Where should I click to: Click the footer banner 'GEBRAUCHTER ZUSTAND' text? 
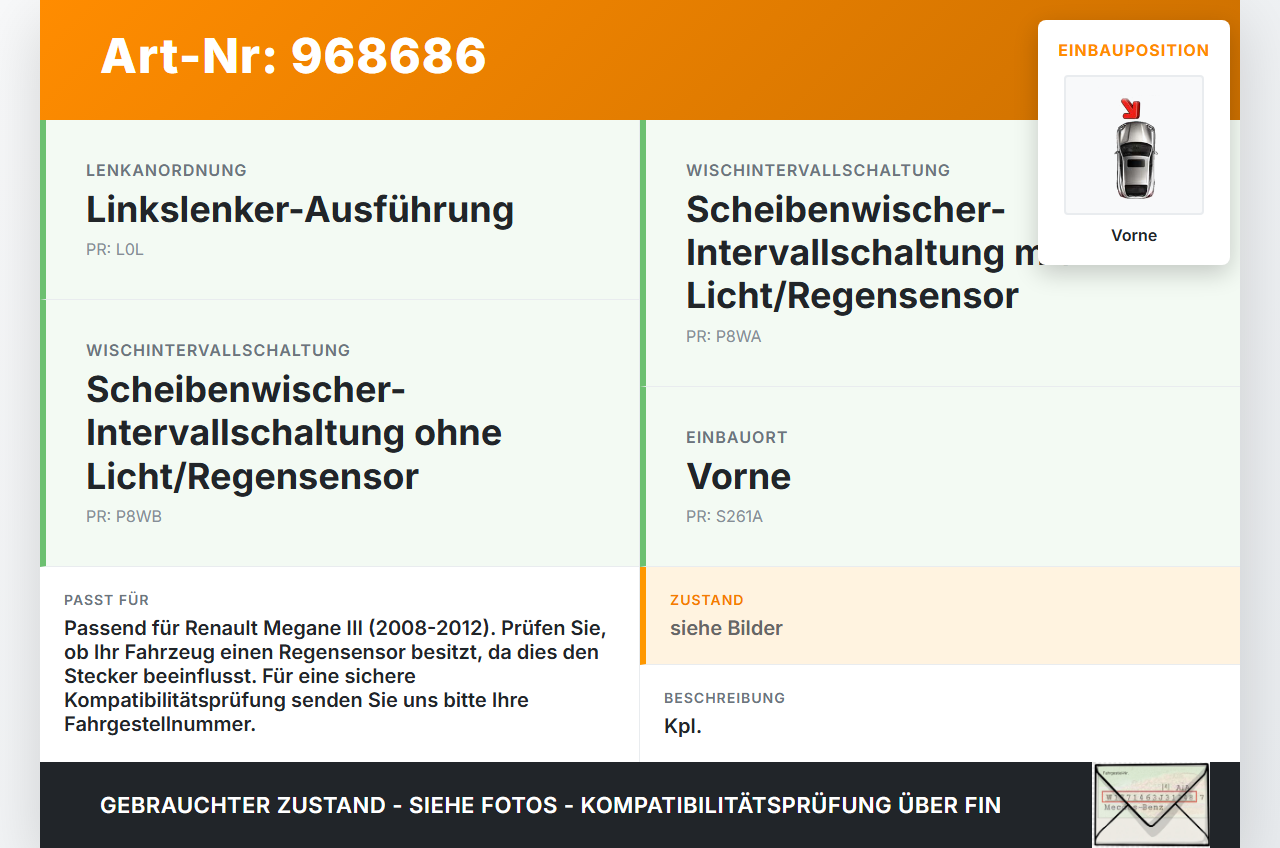point(550,805)
